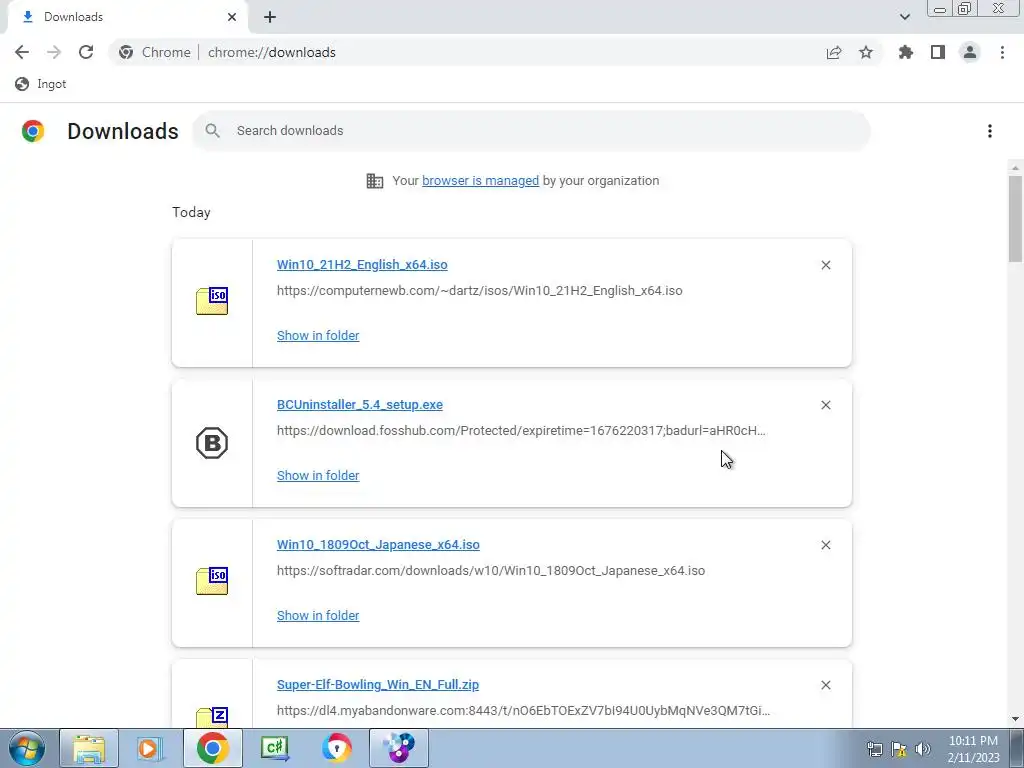Screen dimensions: 1024x768
Task: Click the network tray icon
Action: coord(874,749)
